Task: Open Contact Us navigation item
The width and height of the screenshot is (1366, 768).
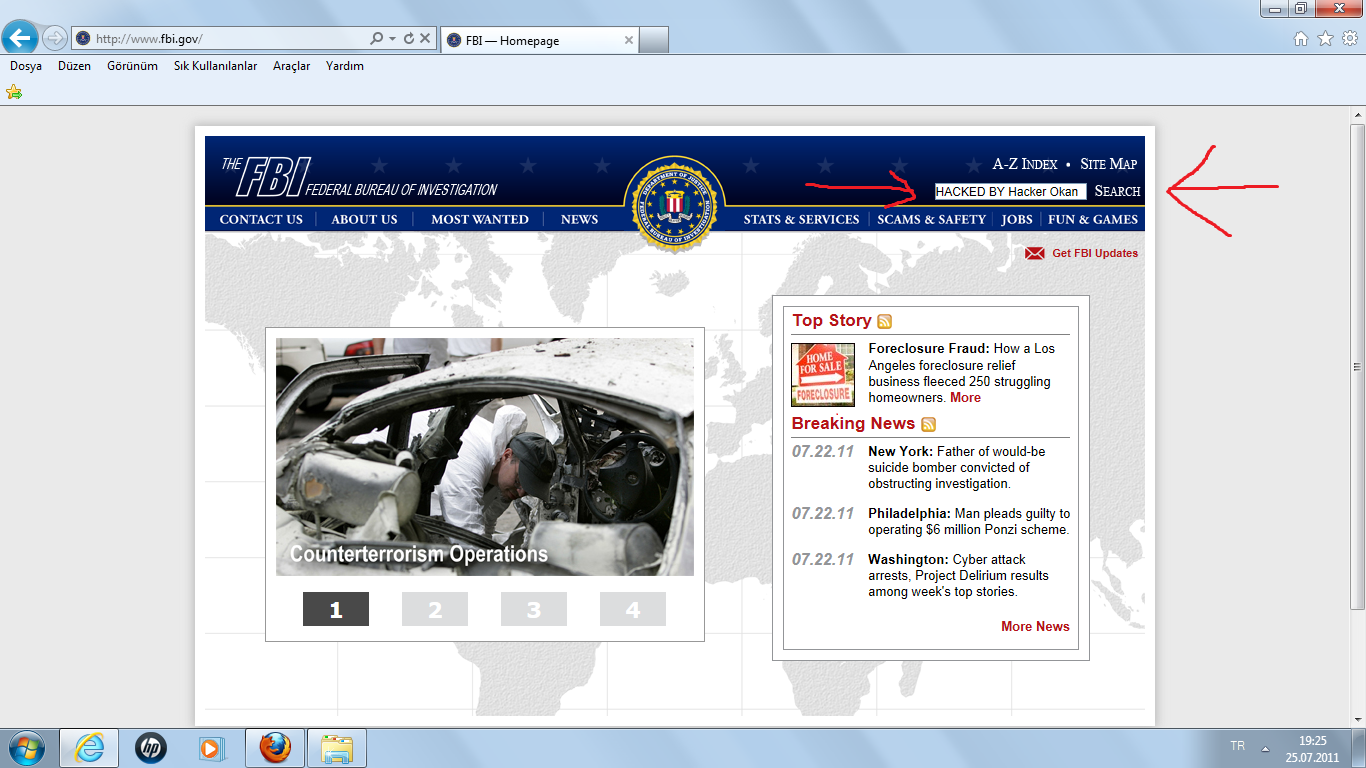Action: pyautogui.click(x=261, y=219)
